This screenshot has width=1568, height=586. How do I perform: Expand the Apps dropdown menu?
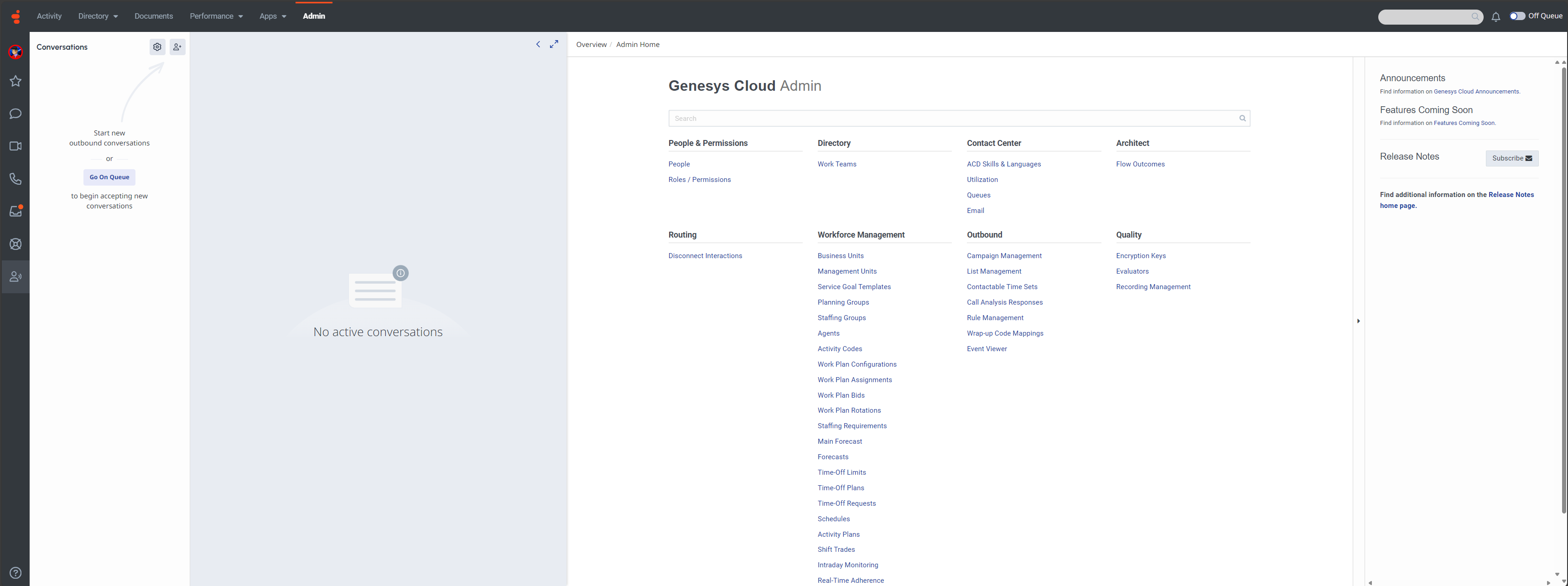pos(272,16)
